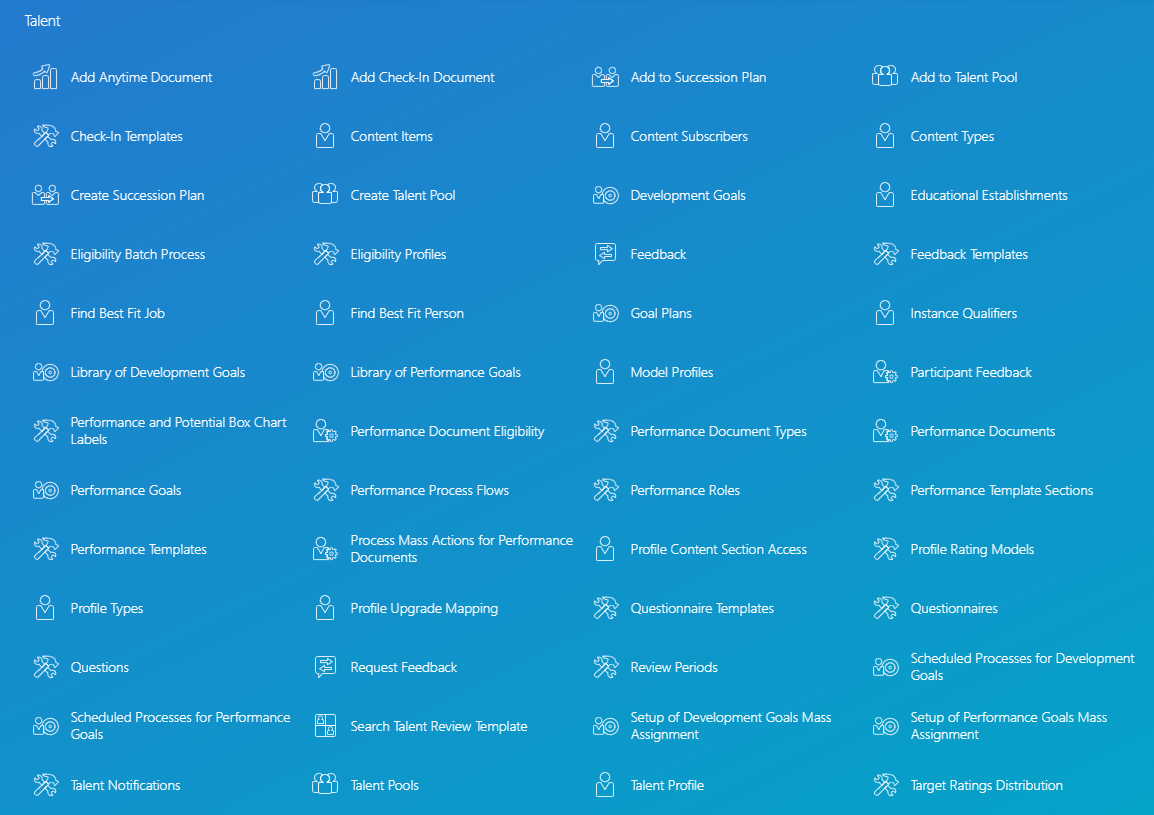
Task: Select the Add to Succession Plan icon
Action: [x=605, y=77]
